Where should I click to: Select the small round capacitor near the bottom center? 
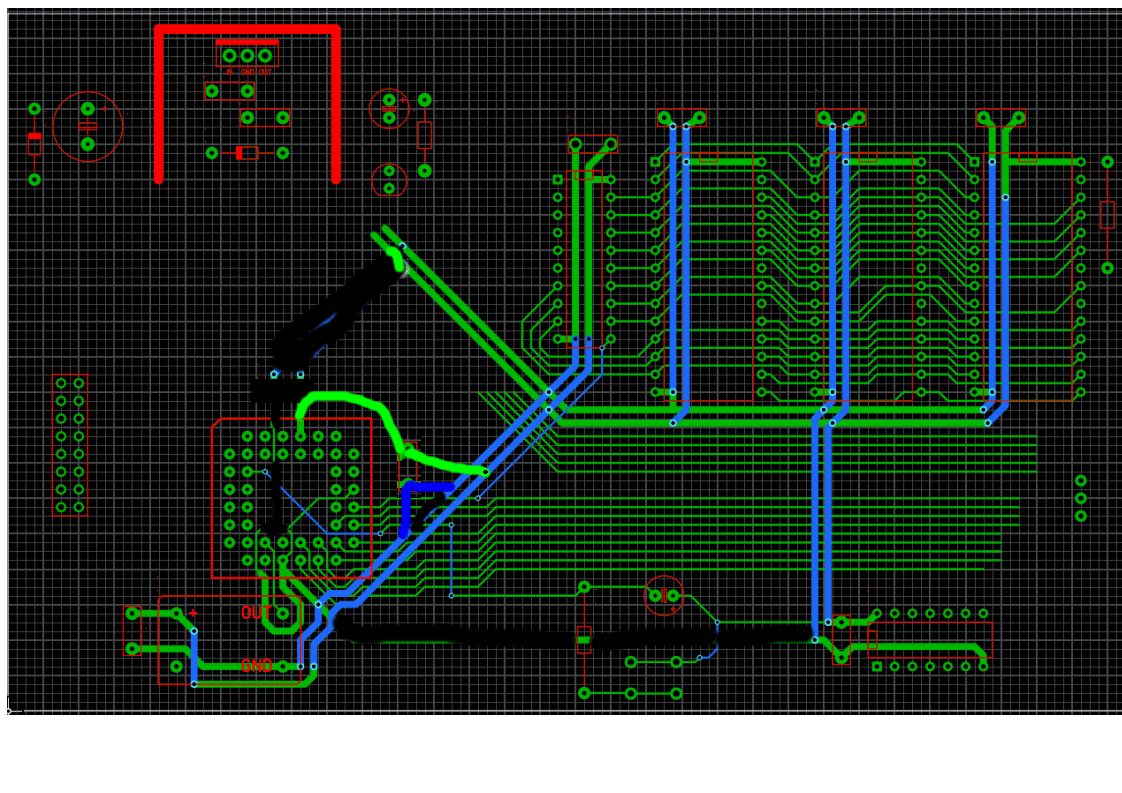tap(664, 595)
